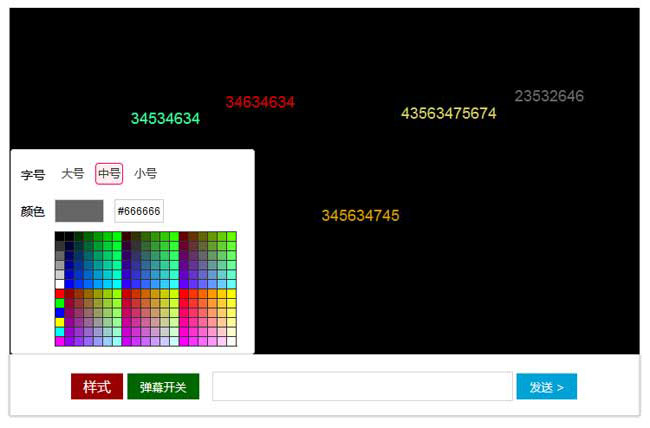
Task: Toggle the 弹幕开关 danmaku switch
Action: [163, 387]
